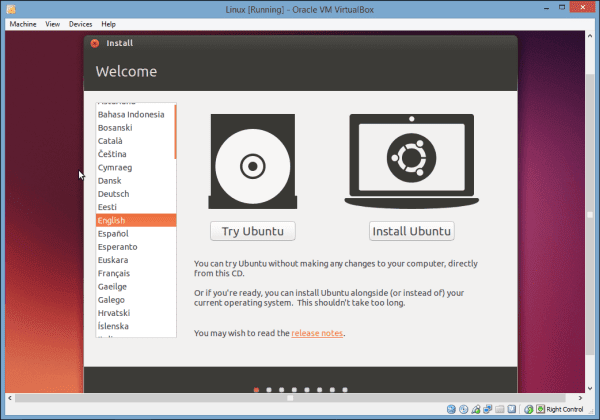Screen dimensions: 600x420
Task: Open the release notes link
Action: click(317, 333)
